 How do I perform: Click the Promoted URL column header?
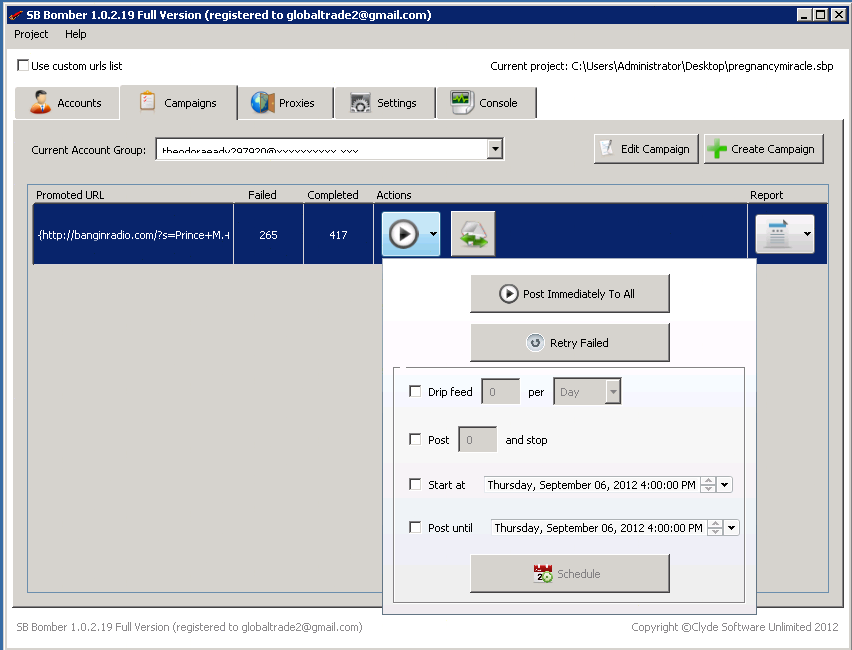(70, 195)
